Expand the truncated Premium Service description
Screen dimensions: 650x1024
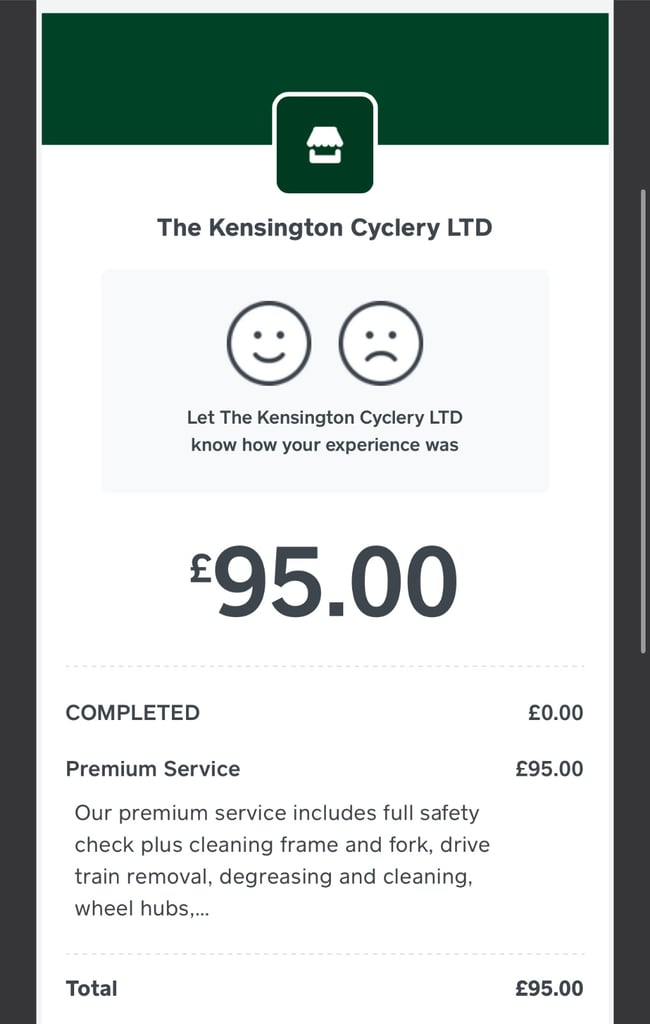coord(282,861)
